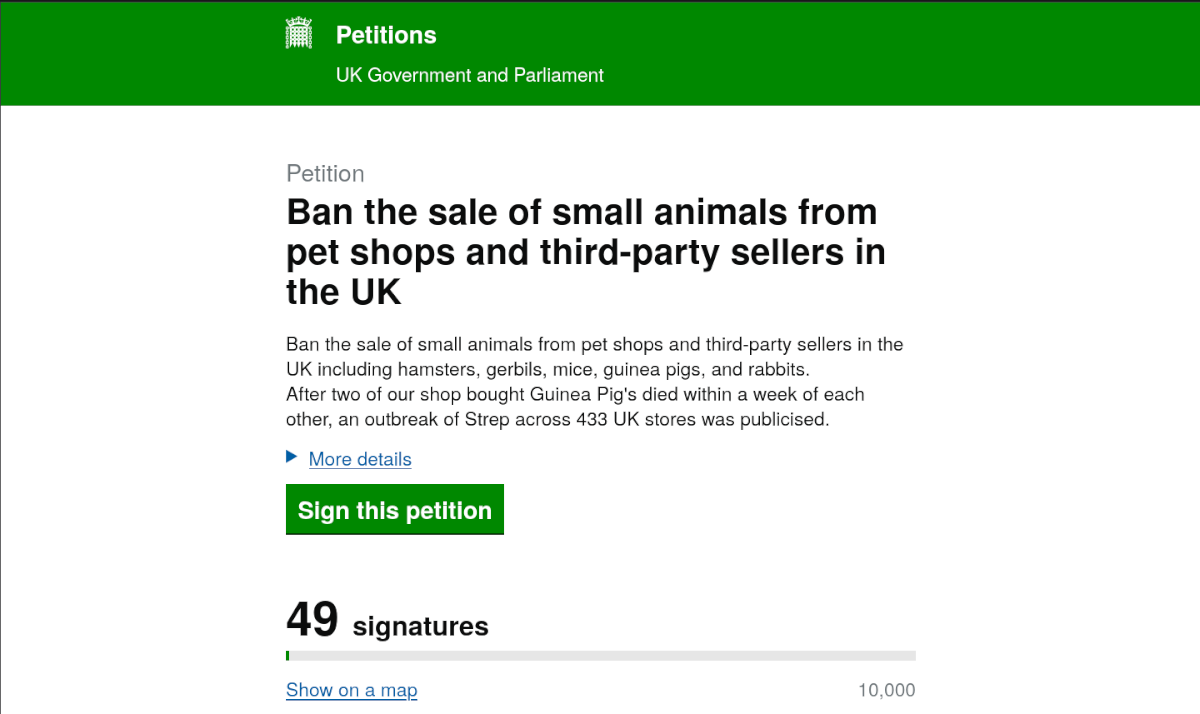Viewport: 1200px width, 714px height.
Task: Open the 'More details' link text
Action: click(360, 459)
